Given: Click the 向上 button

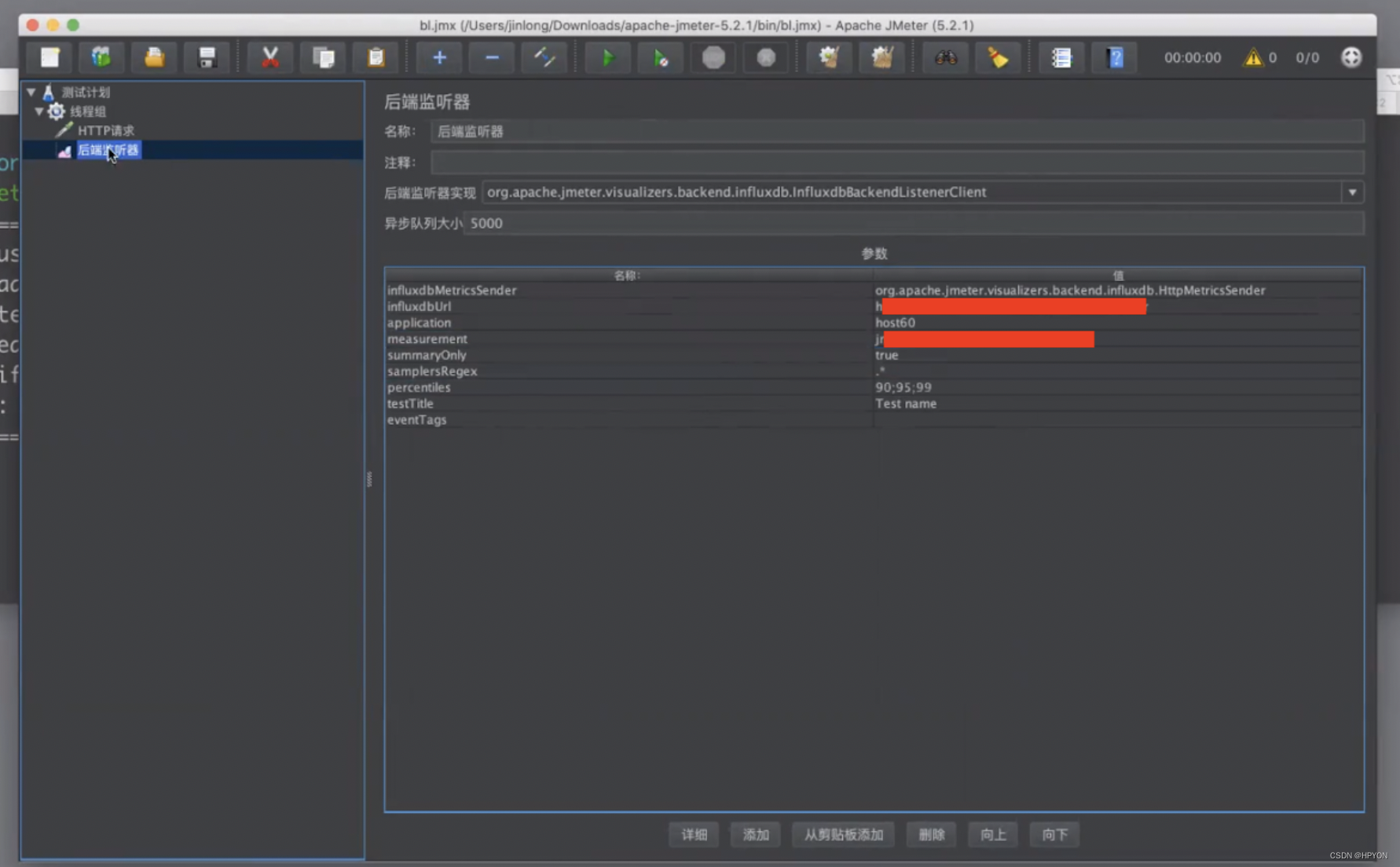Looking at the screenshot, I should pos(993,834).
